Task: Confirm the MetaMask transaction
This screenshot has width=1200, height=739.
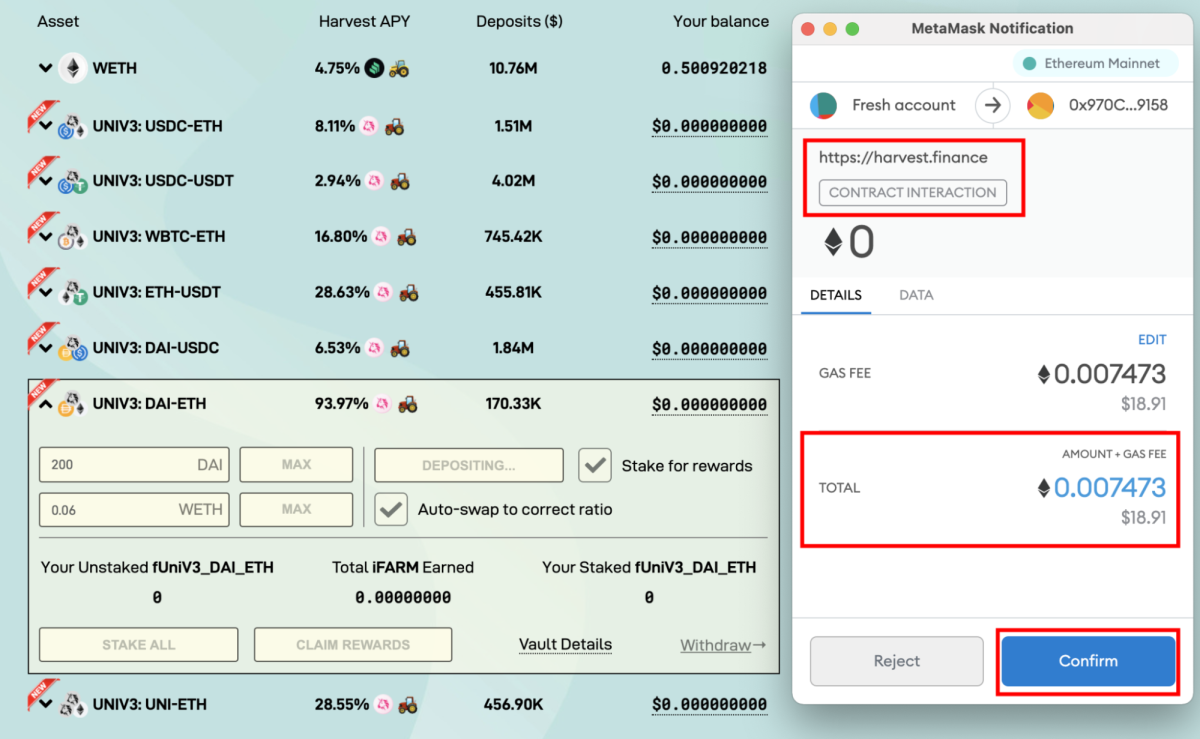Action: [x=1088, y=661]
